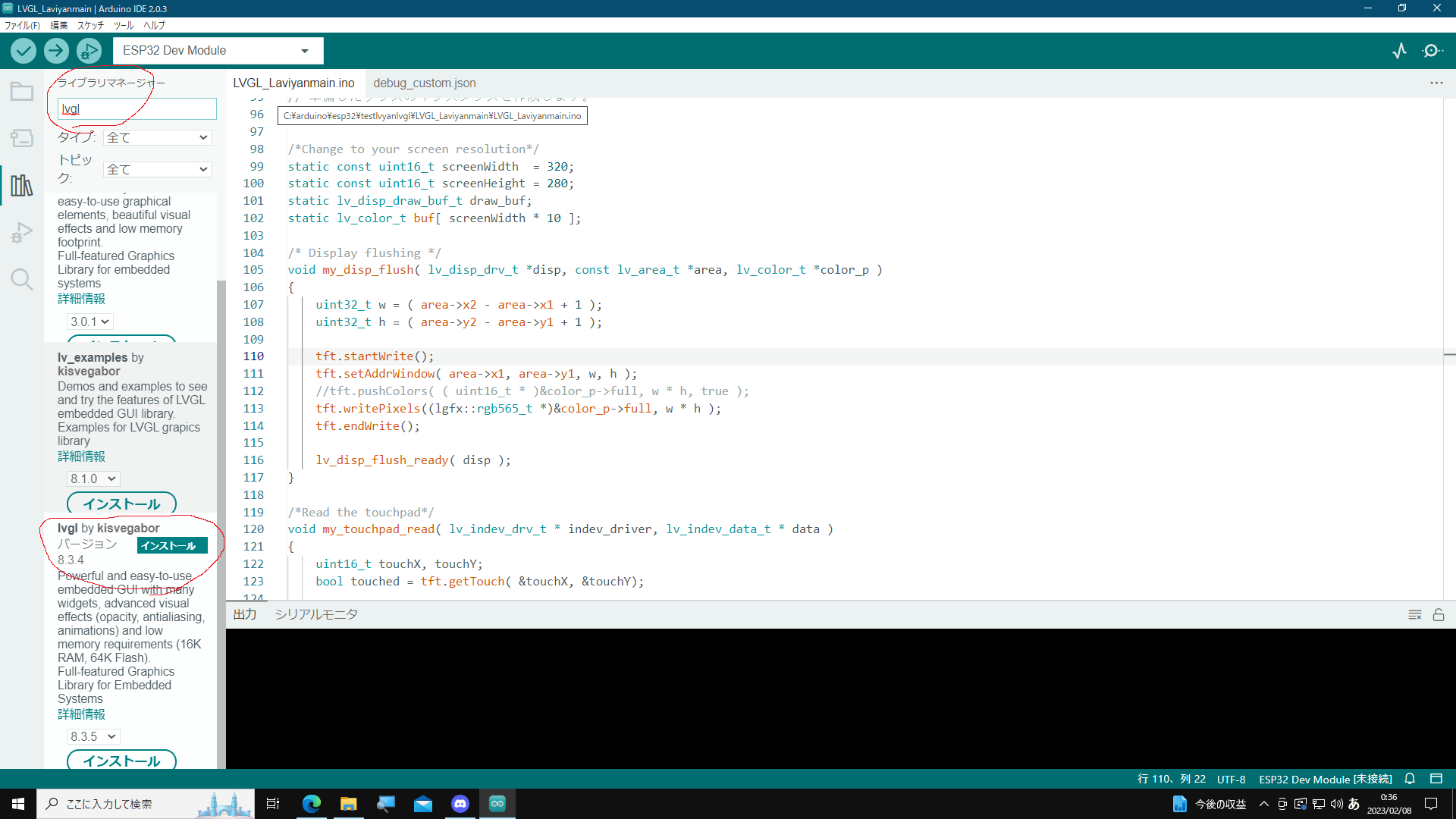Click the Verify sketch checkmark button
The width and height of the screenshot is (1456, 819).
pyautogui.click(x=24, y=51)
